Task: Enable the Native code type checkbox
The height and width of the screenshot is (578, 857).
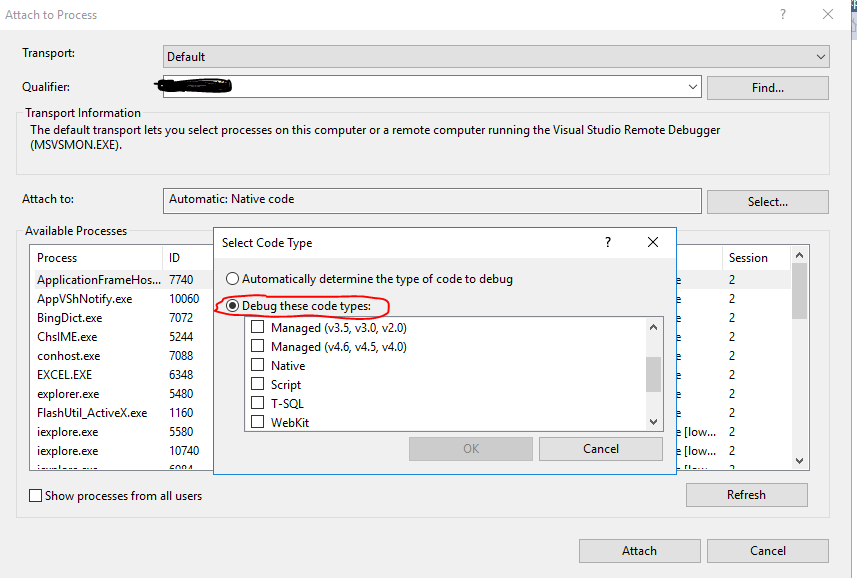Action: click(x=258, y=366)
